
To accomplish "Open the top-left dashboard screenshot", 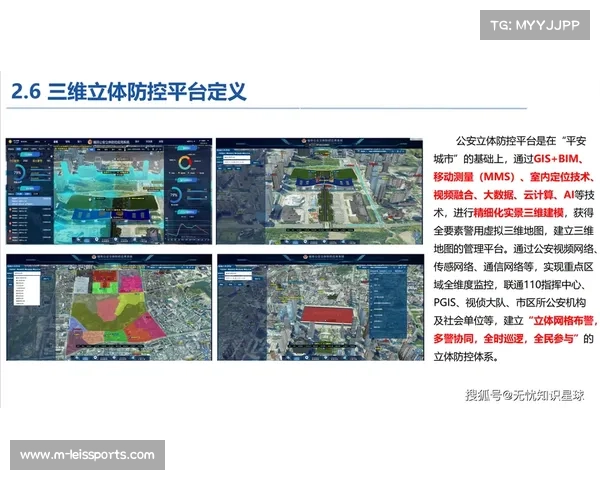I will (107, 191).
